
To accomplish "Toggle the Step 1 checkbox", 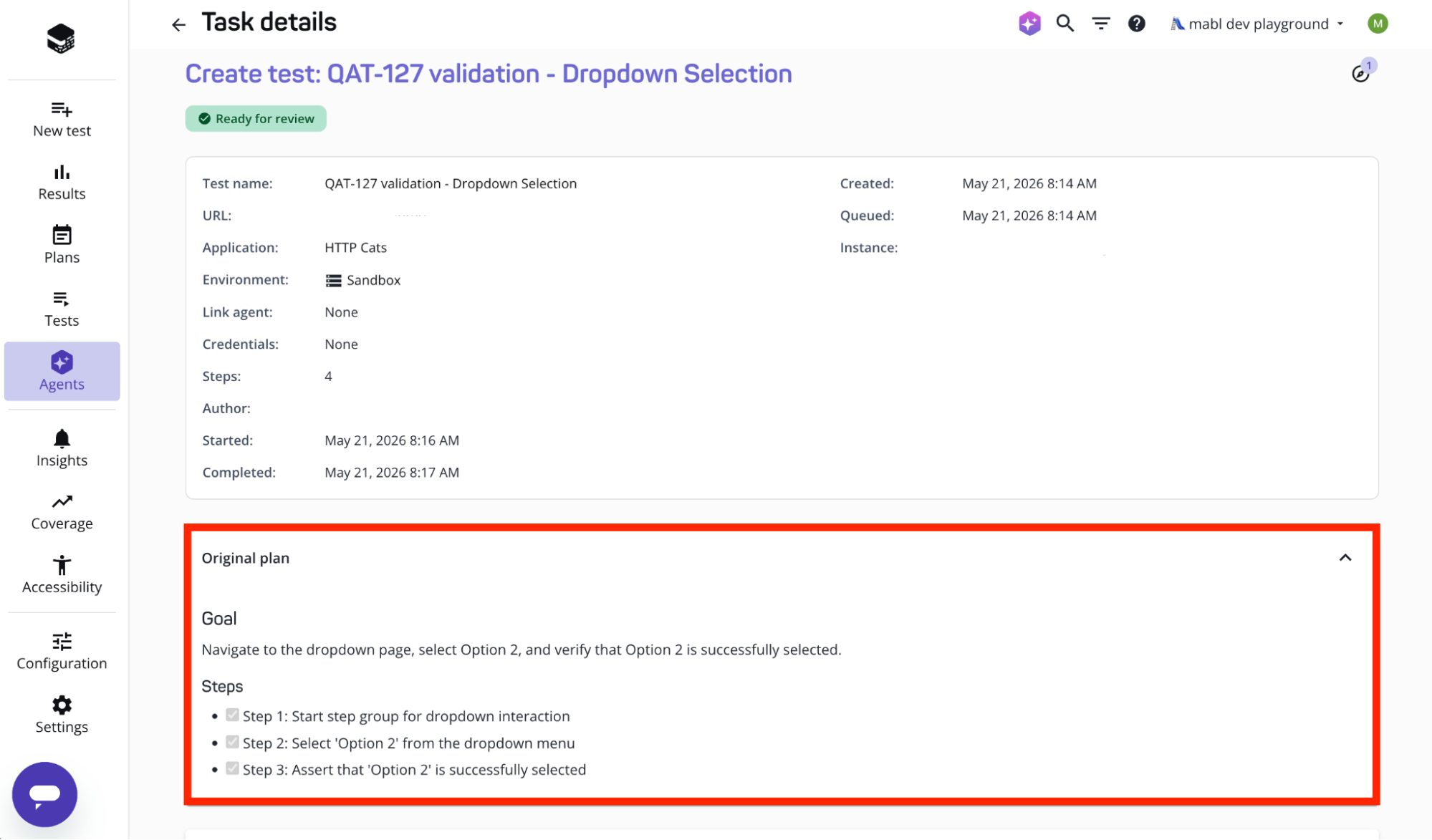I will [x=232, y=715].
